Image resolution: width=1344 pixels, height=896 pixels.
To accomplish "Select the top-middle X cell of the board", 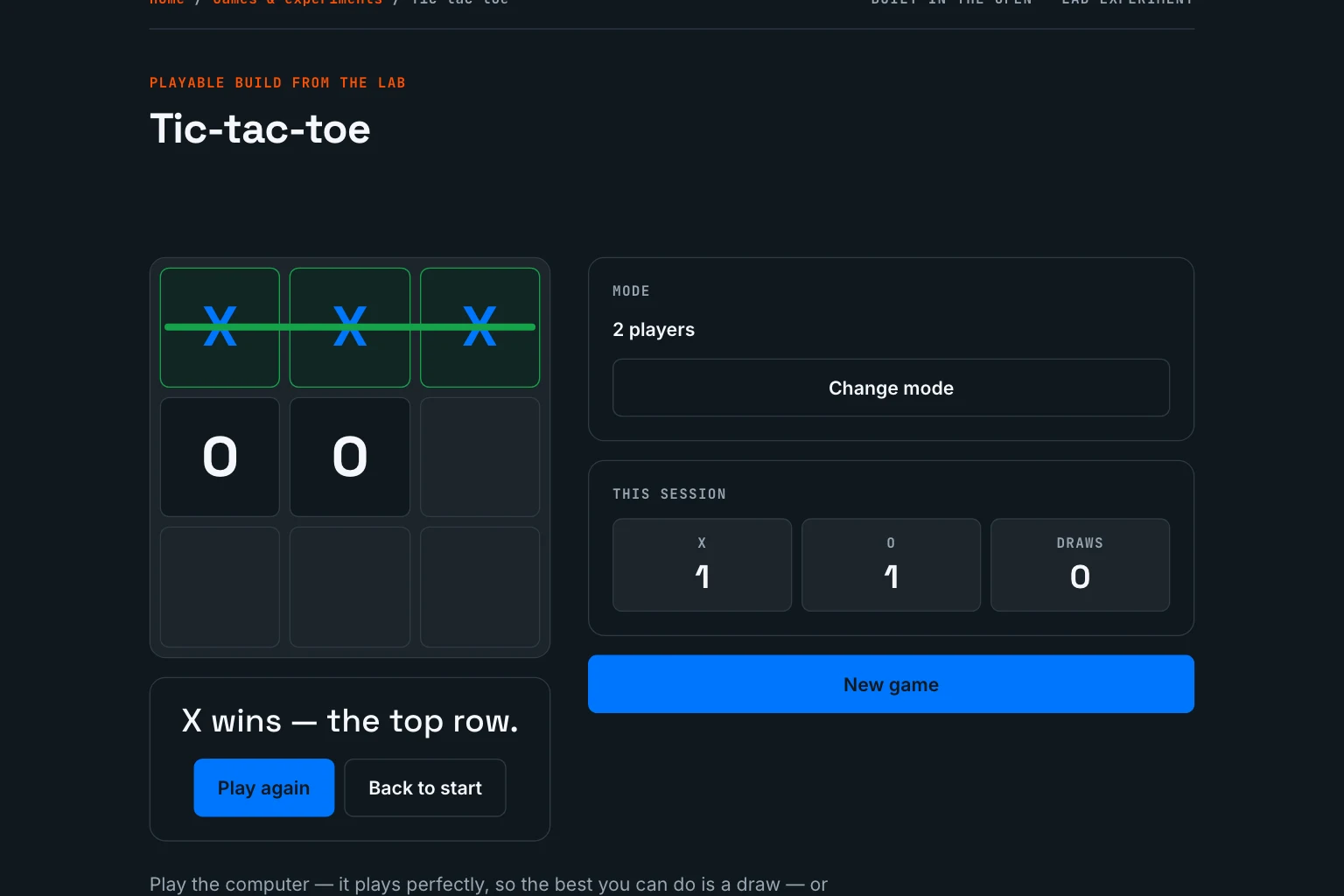I will tap(350, 327).
